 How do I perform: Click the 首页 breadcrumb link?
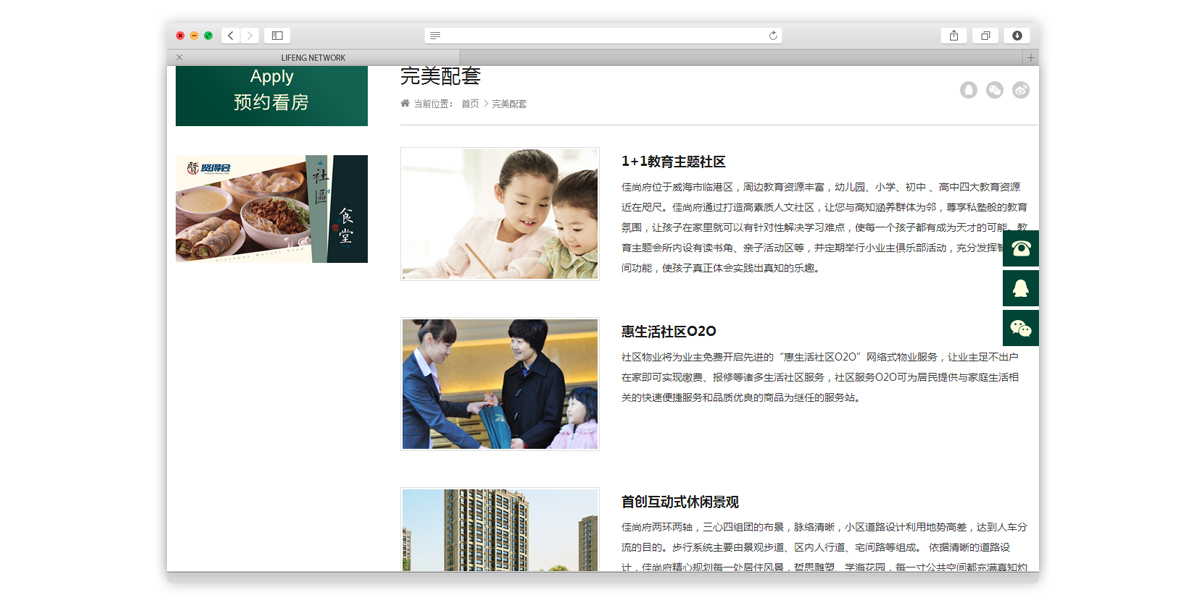coord(470,104)
